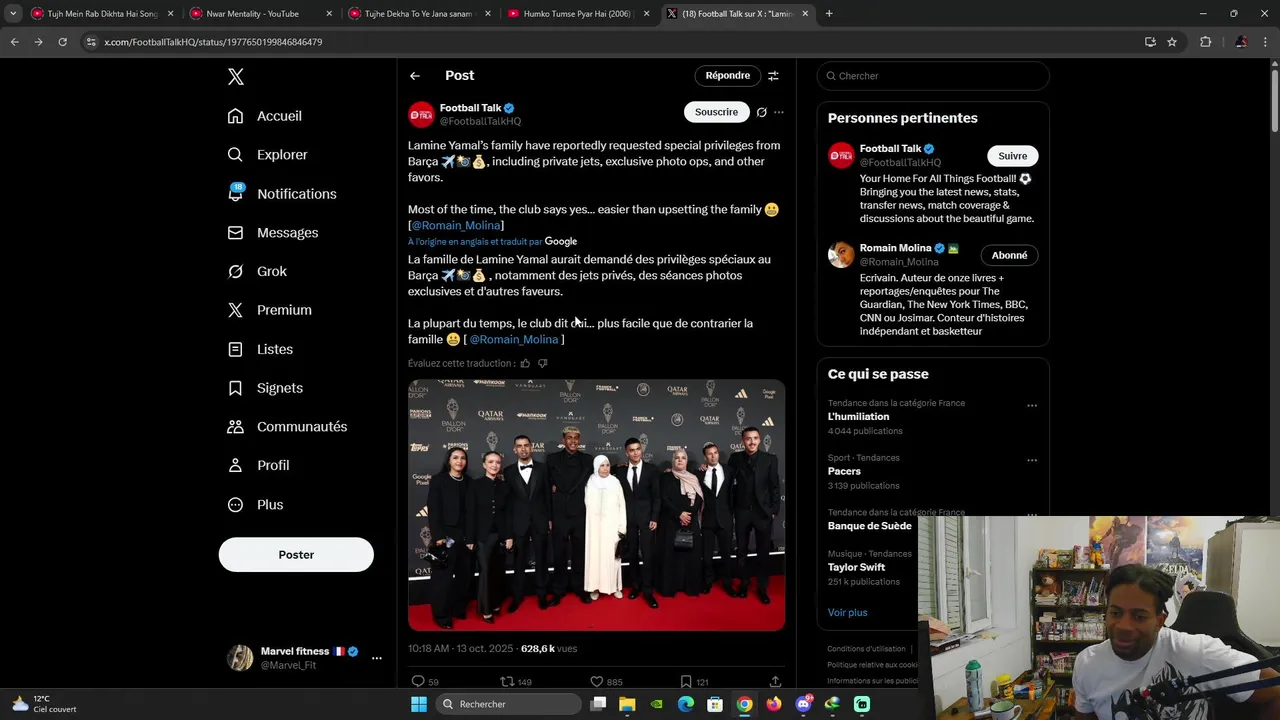Open @Romain_Molina mention in original text
This screenshot has width=1280, height=720.
coord(456,226)
